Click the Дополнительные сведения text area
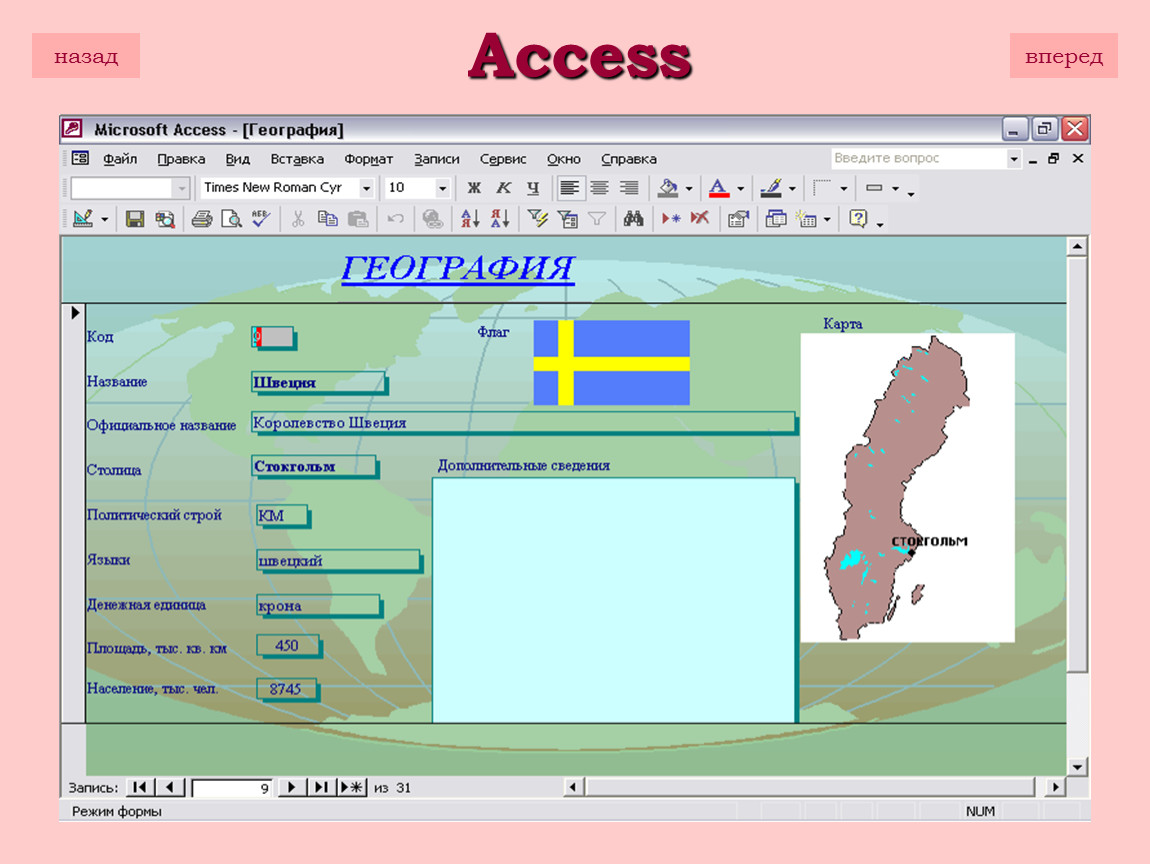Screen dimensions: 1150x864 (x=613, y=600)
